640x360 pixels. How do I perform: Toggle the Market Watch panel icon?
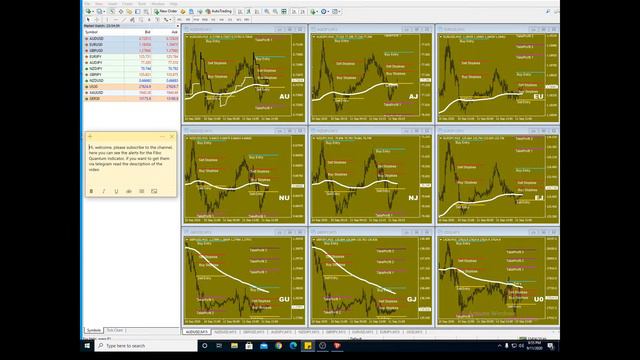pos(112,11)
